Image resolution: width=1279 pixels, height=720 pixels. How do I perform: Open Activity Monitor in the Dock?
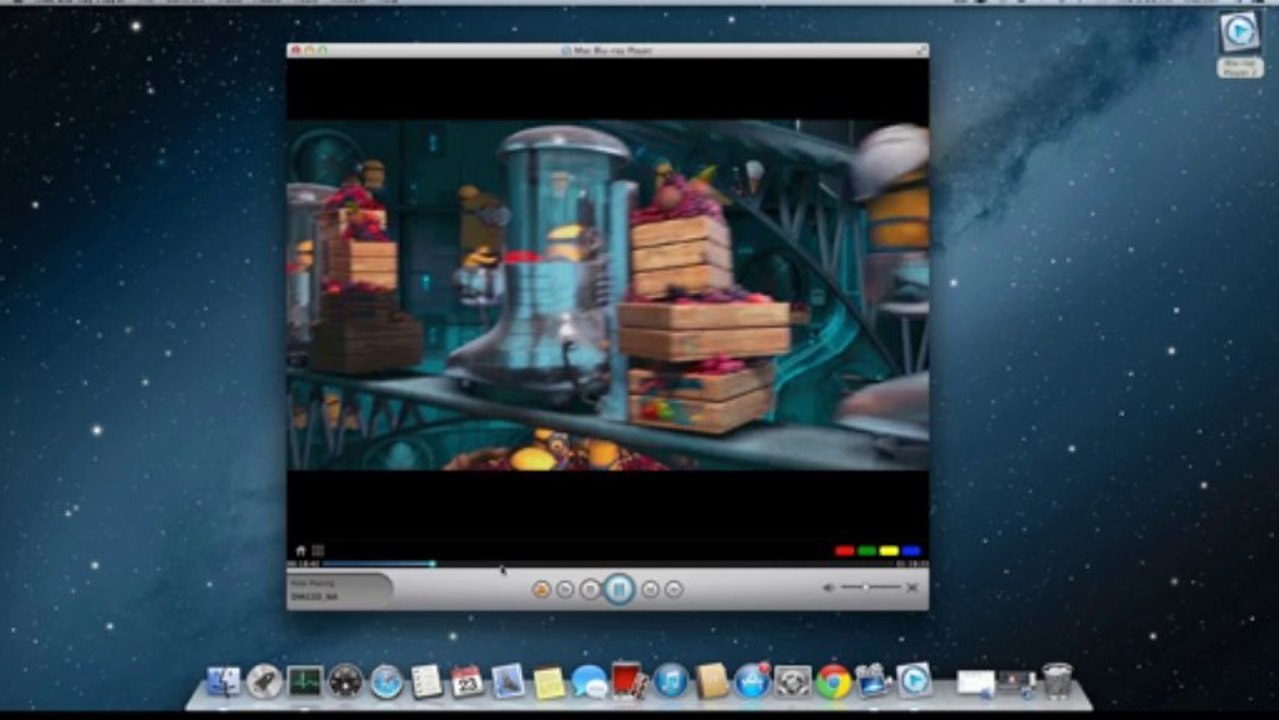(x=305, y=681)
